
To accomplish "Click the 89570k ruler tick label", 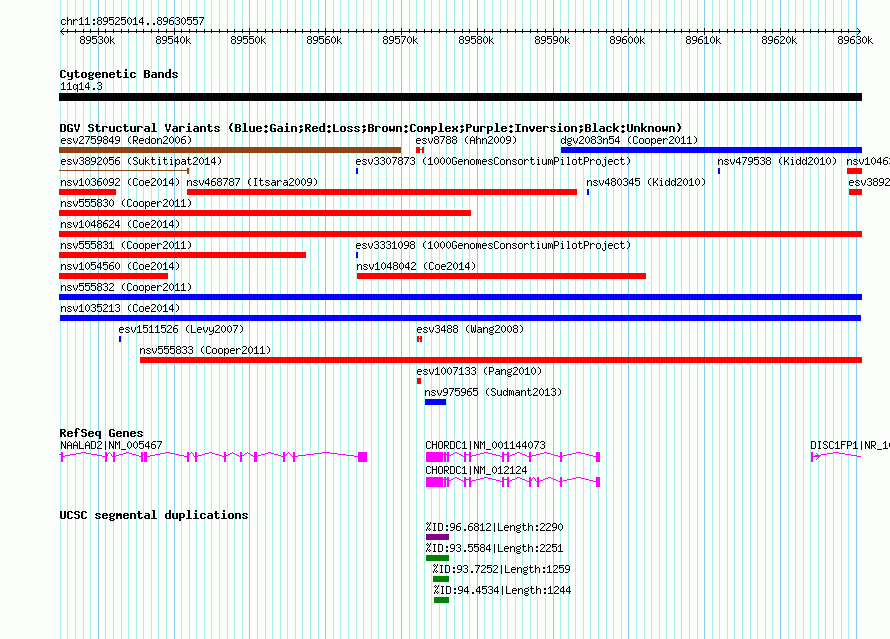I will tap(400, 41).
